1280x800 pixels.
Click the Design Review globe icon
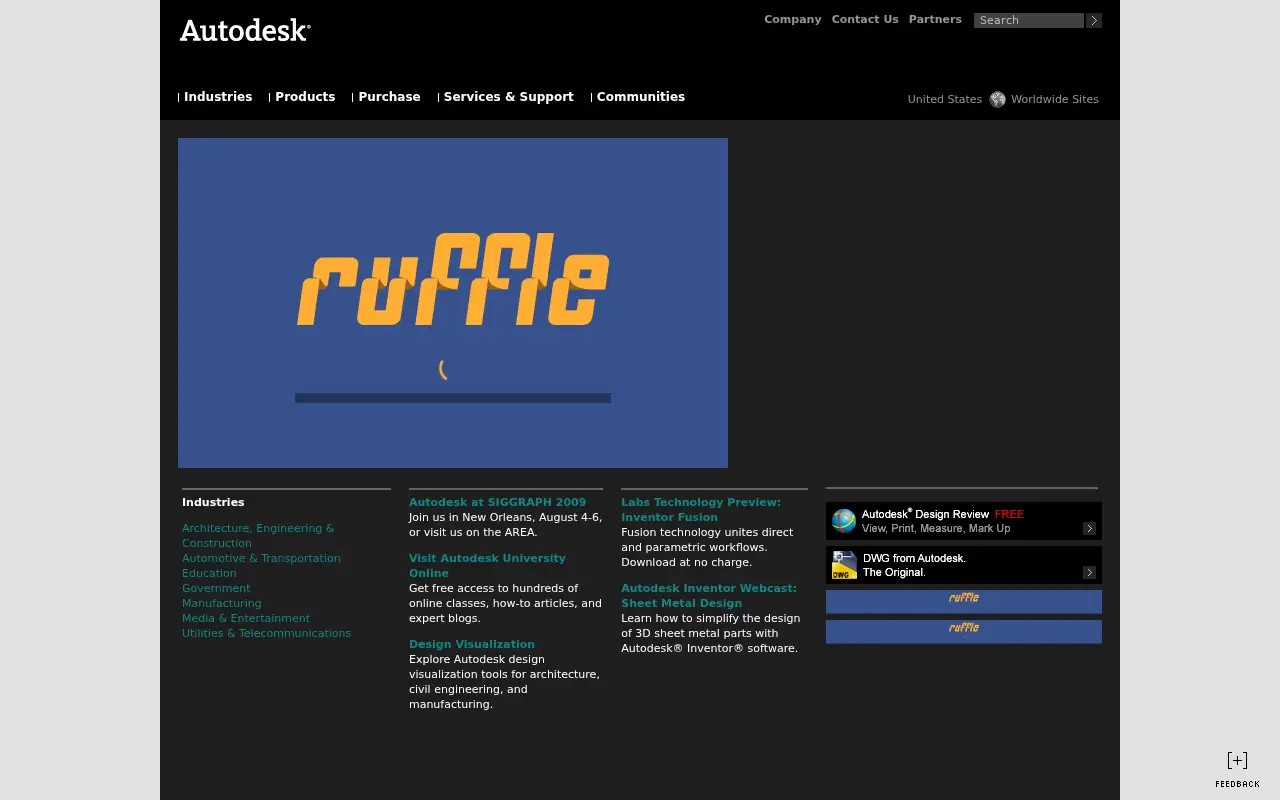844,521
